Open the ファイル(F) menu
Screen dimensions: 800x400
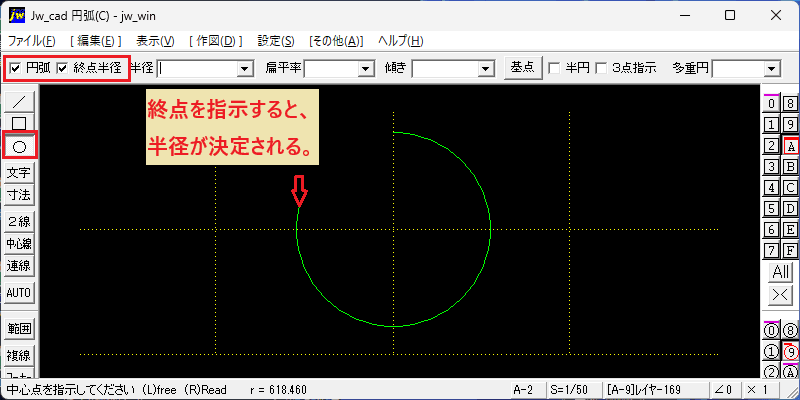32,41
